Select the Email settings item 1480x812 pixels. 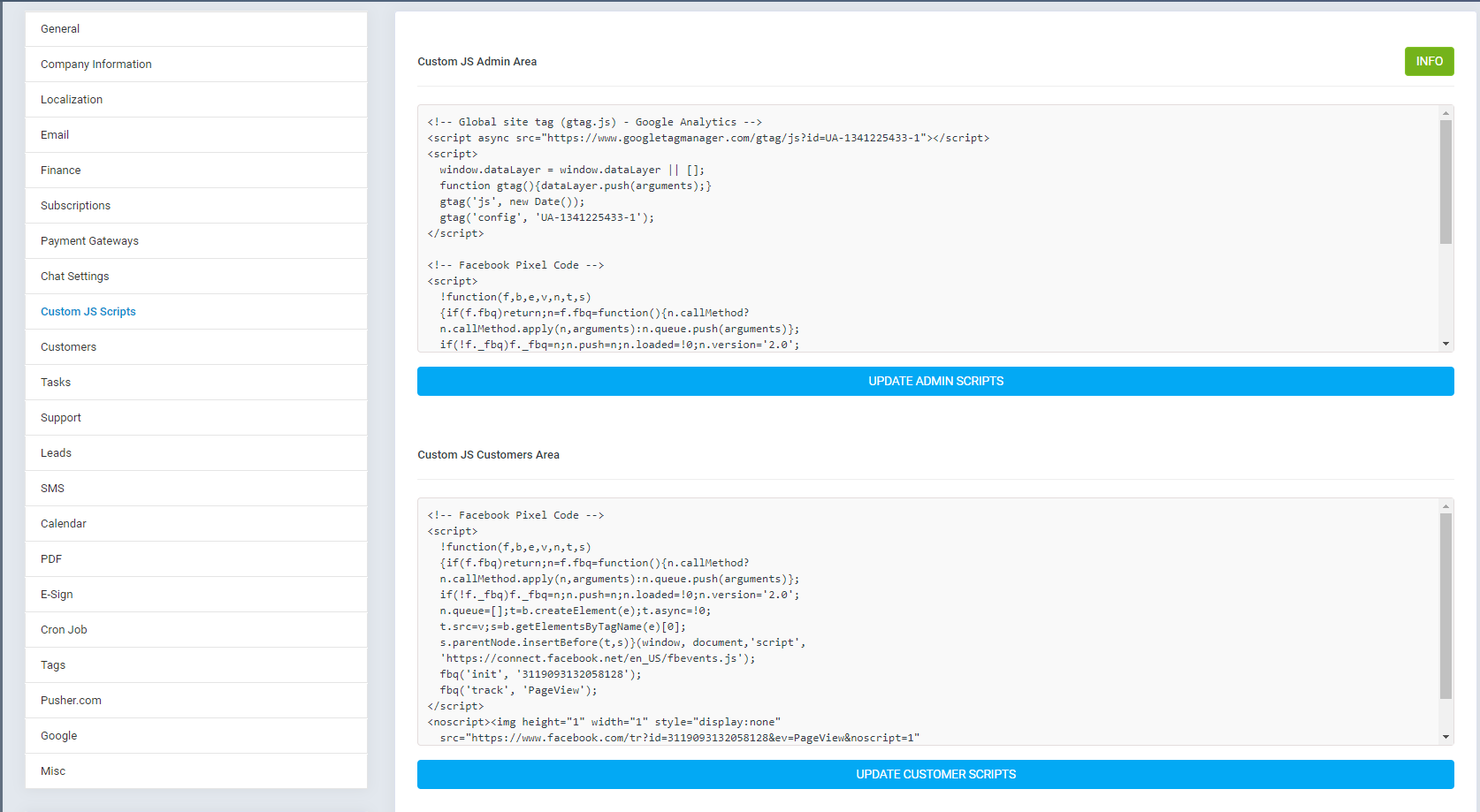click(x=195, y=135)
